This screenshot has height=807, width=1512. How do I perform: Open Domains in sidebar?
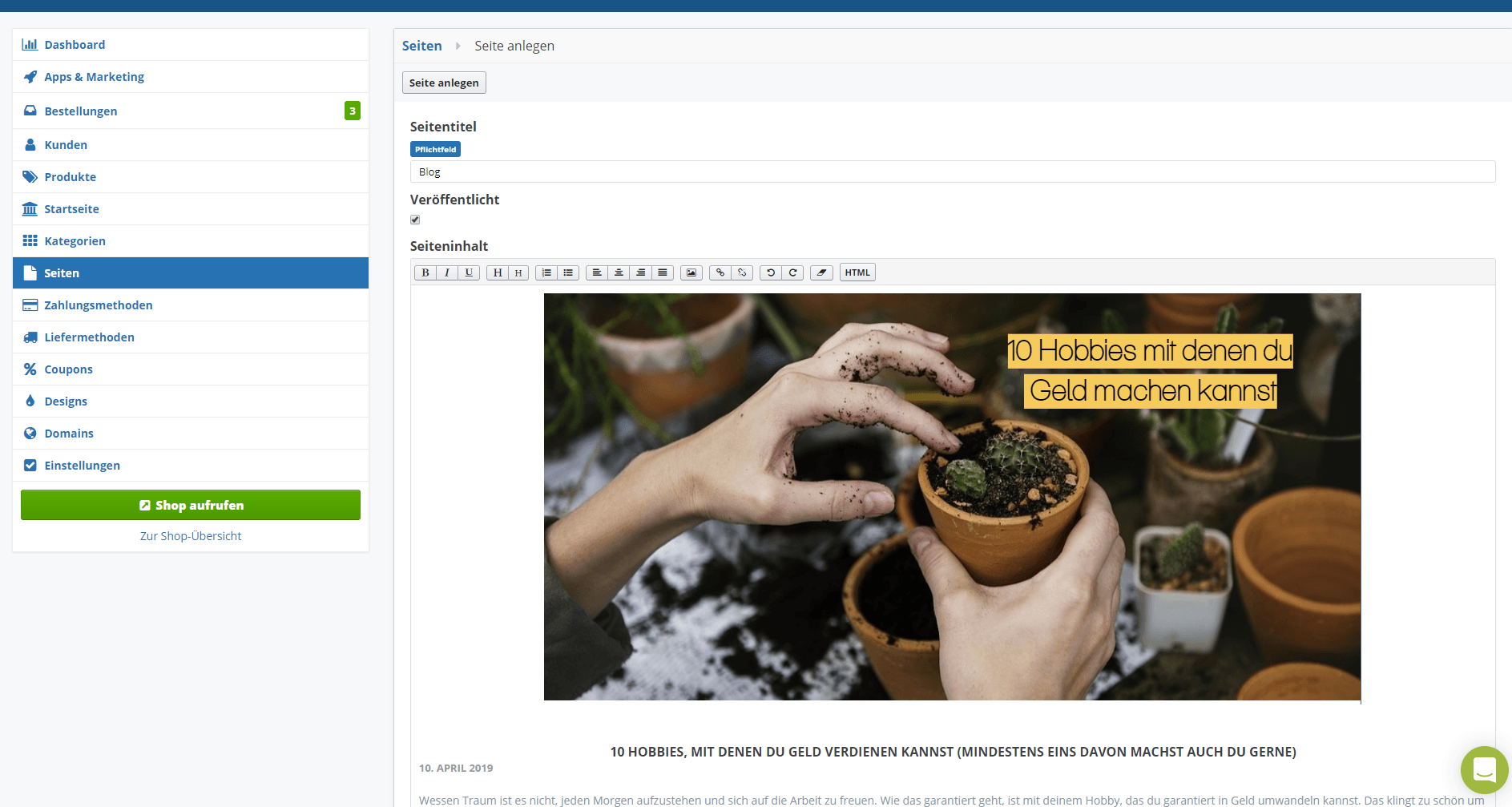(191, 434)
